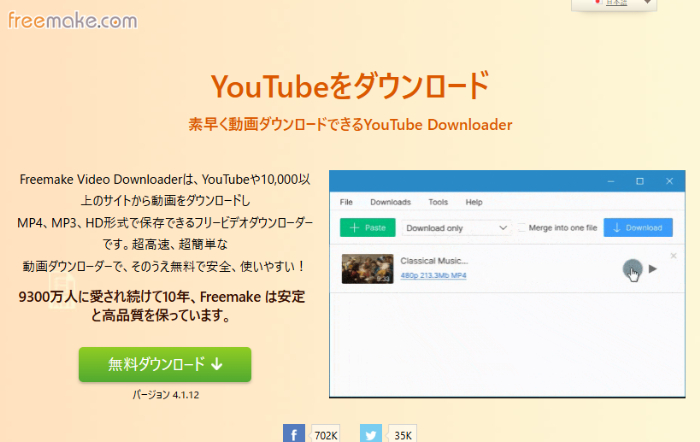Open the File menu in downloader window
The image size is (700, 442).
coord(346,202)
